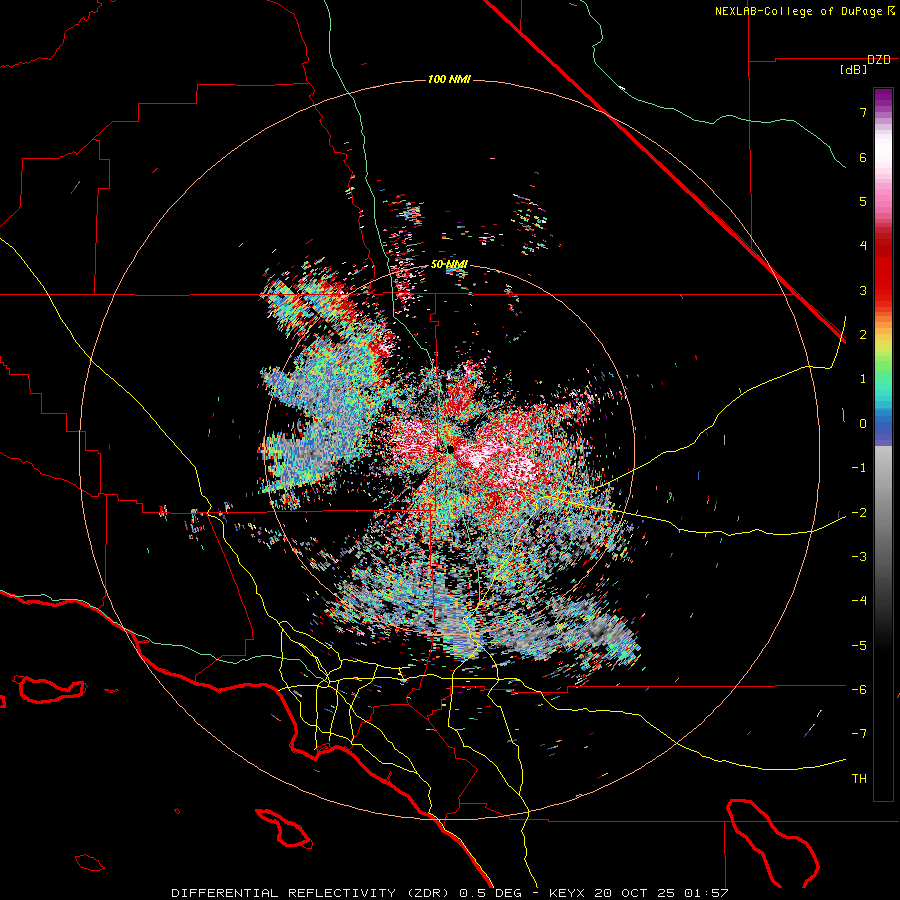The height and width of the screenshot is (900, 900).
Task: Click the -6 dB tick on the color scale
Action: [859, 690]
